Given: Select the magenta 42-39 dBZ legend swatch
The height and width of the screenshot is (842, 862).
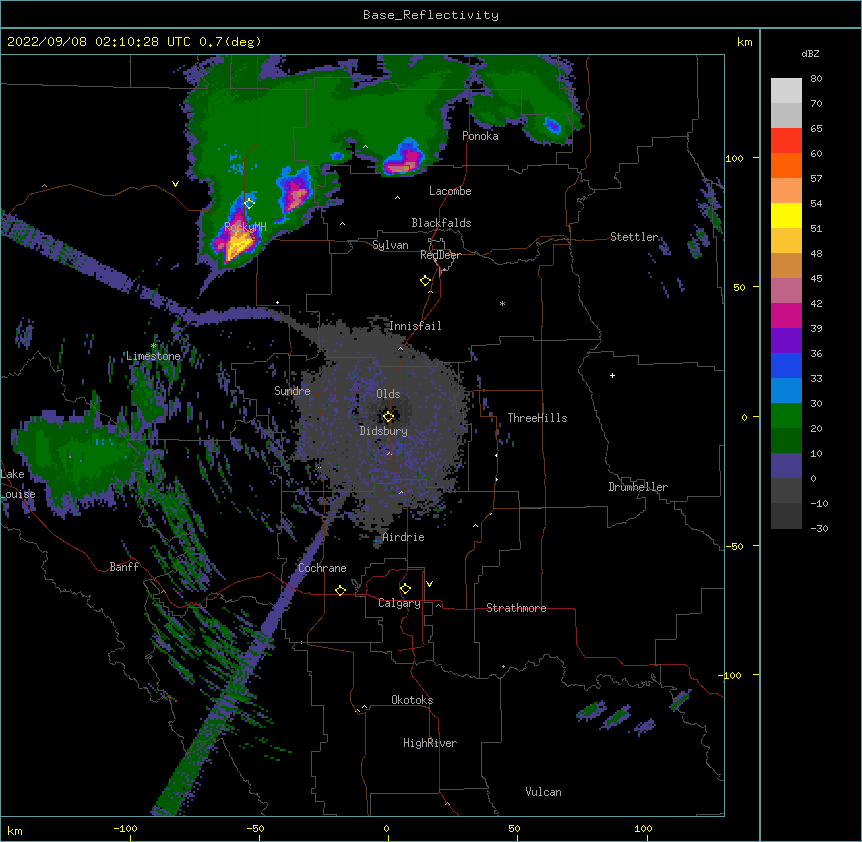Looking at the screenshot, I should pyautogui.click(x=786, y=315).
